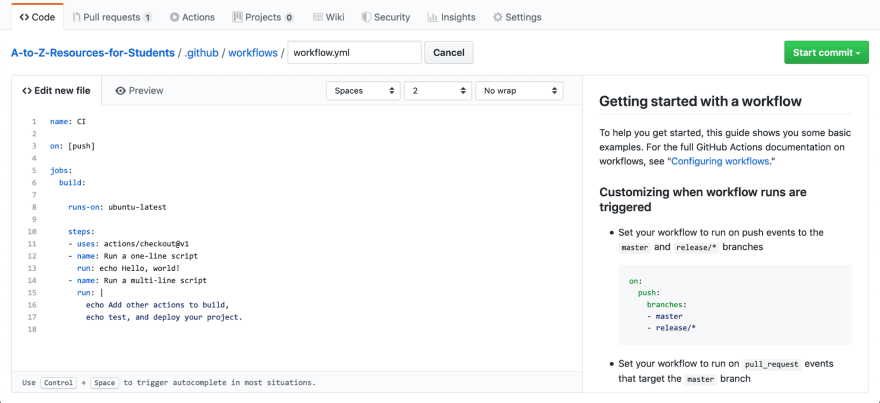Click the 'Getting started with a workflow' heading
The image size is (880, 403).
pos(700,101)
